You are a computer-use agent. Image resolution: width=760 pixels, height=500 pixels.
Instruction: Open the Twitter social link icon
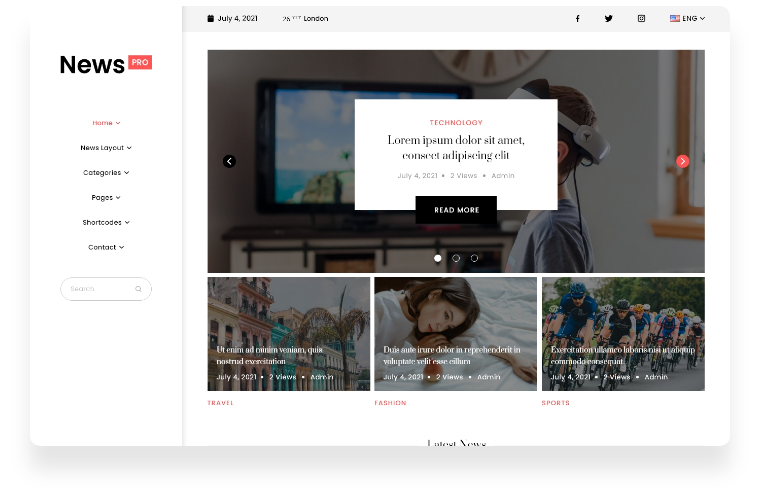(608, 18)
